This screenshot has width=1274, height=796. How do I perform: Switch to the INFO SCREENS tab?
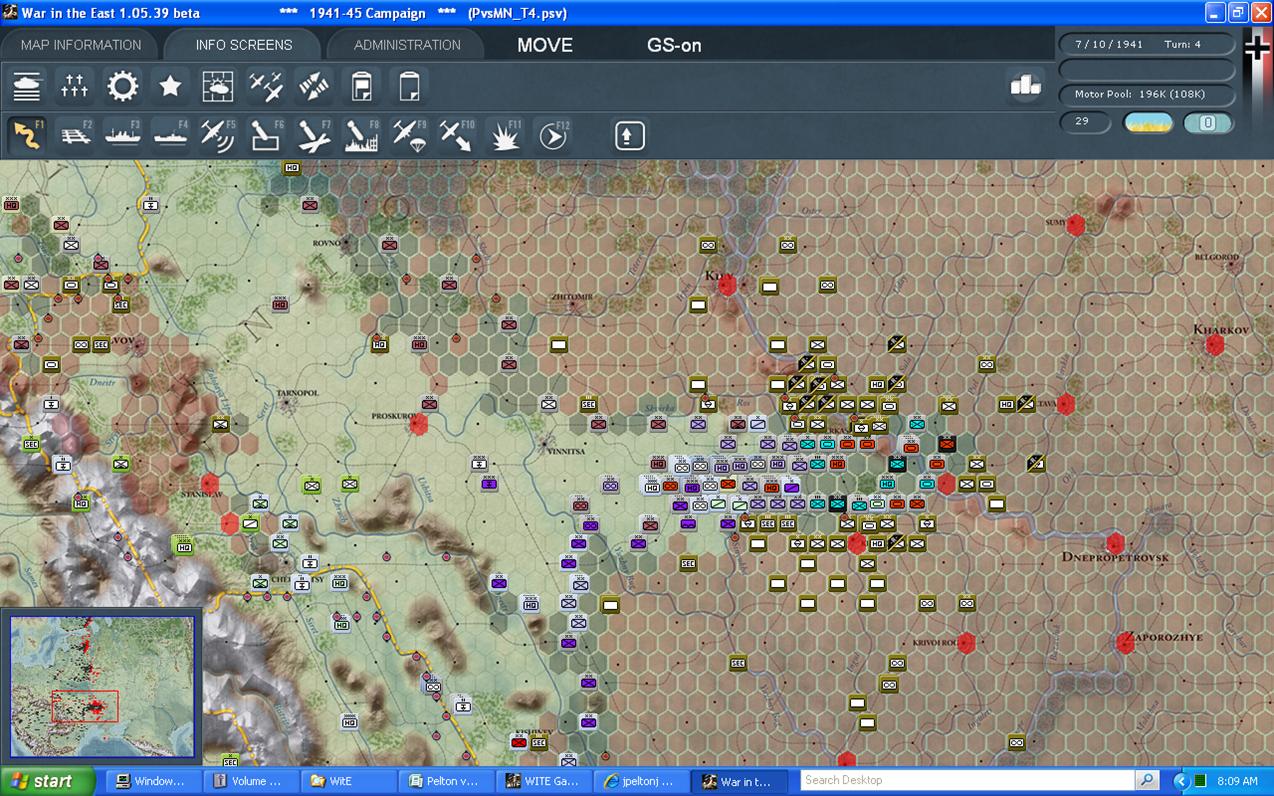(244, 45)
